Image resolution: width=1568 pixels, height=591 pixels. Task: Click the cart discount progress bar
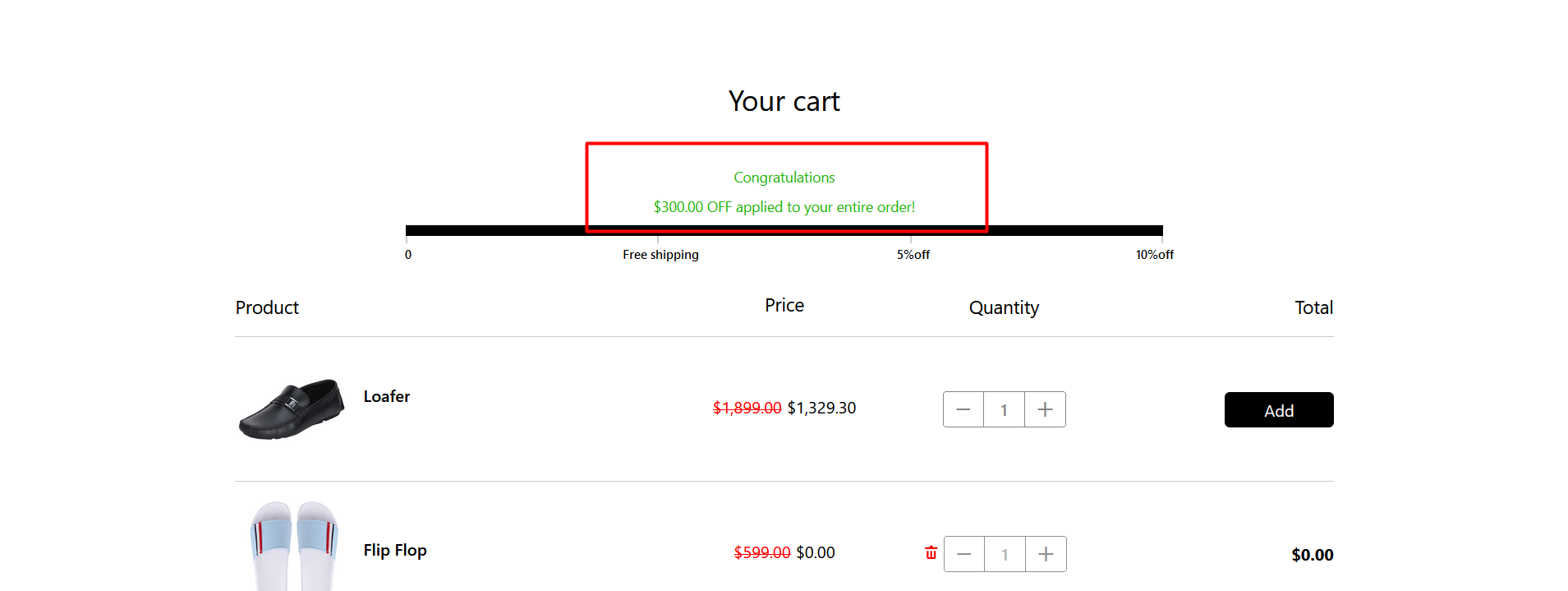point(784,231)
